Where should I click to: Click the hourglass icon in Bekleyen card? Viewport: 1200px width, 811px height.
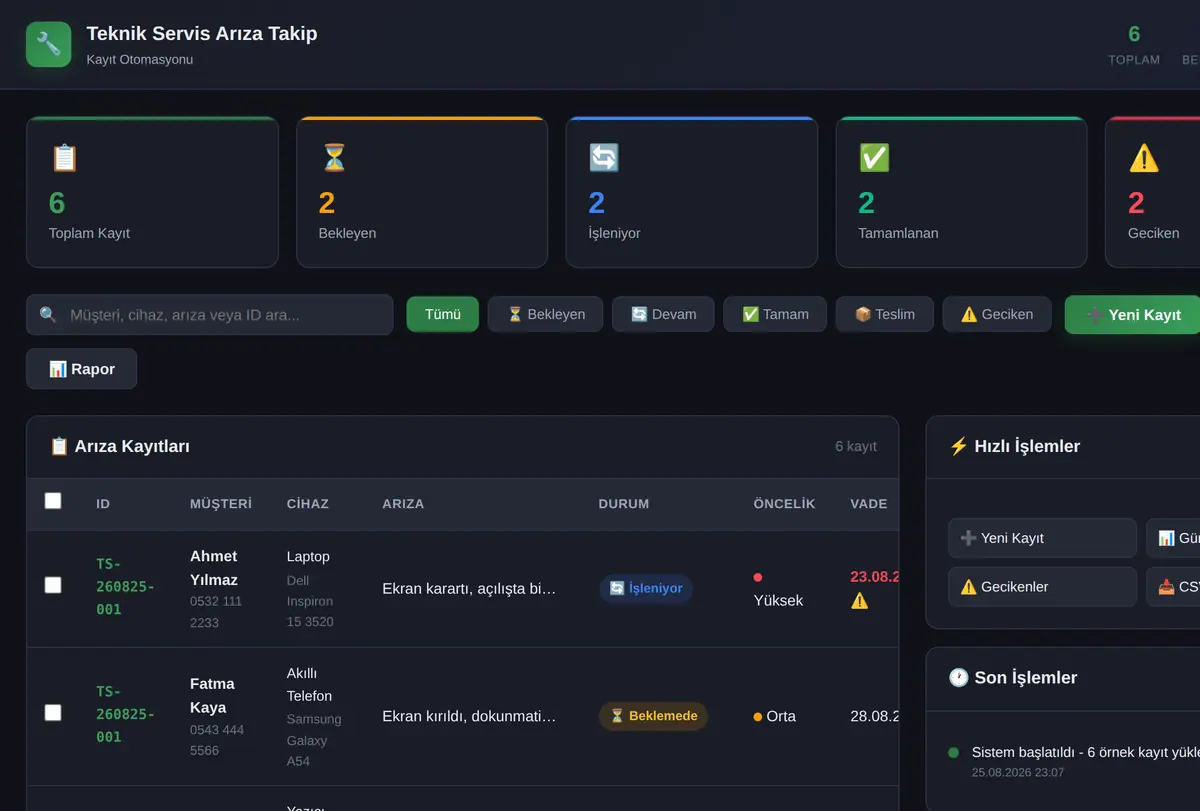click(x=334, y=158)
